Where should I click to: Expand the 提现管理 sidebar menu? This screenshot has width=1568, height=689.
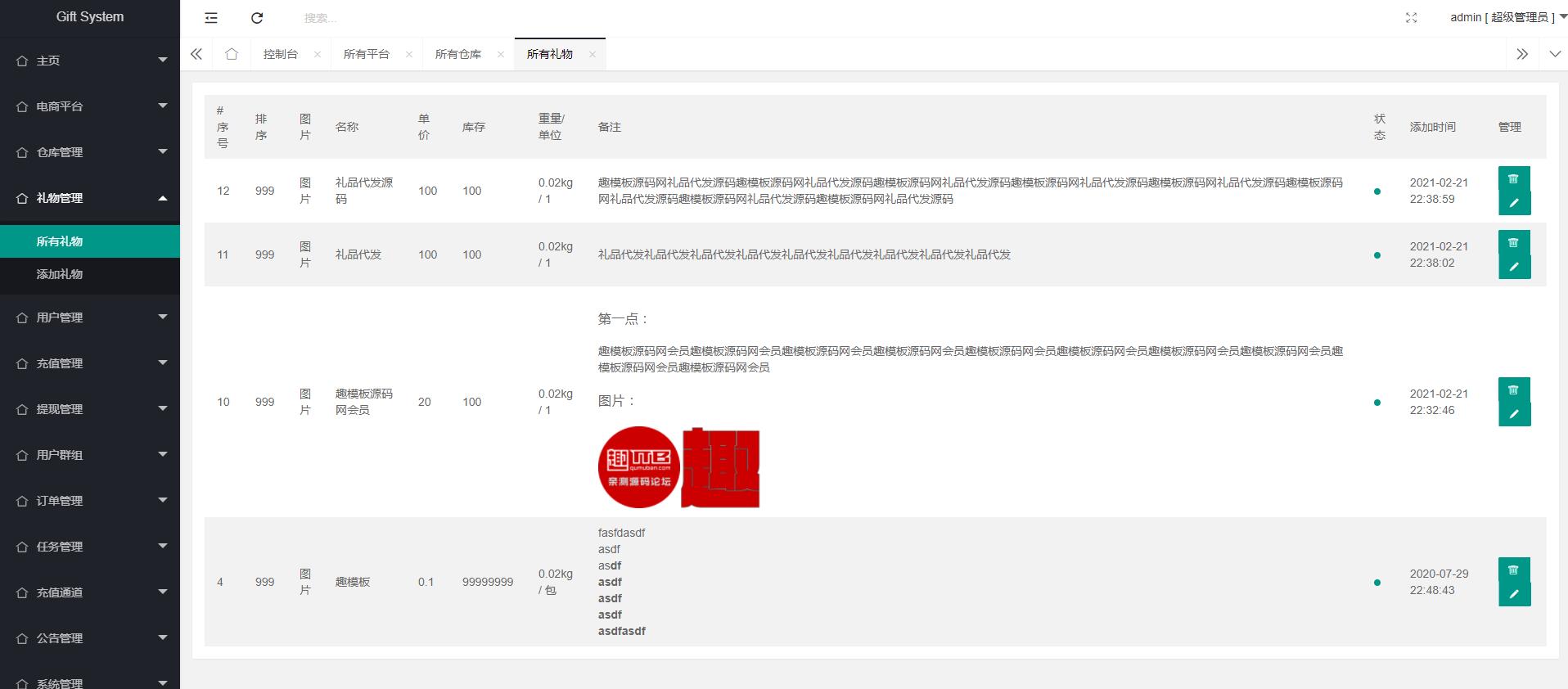pyautogui.click(x=90, y=409)
